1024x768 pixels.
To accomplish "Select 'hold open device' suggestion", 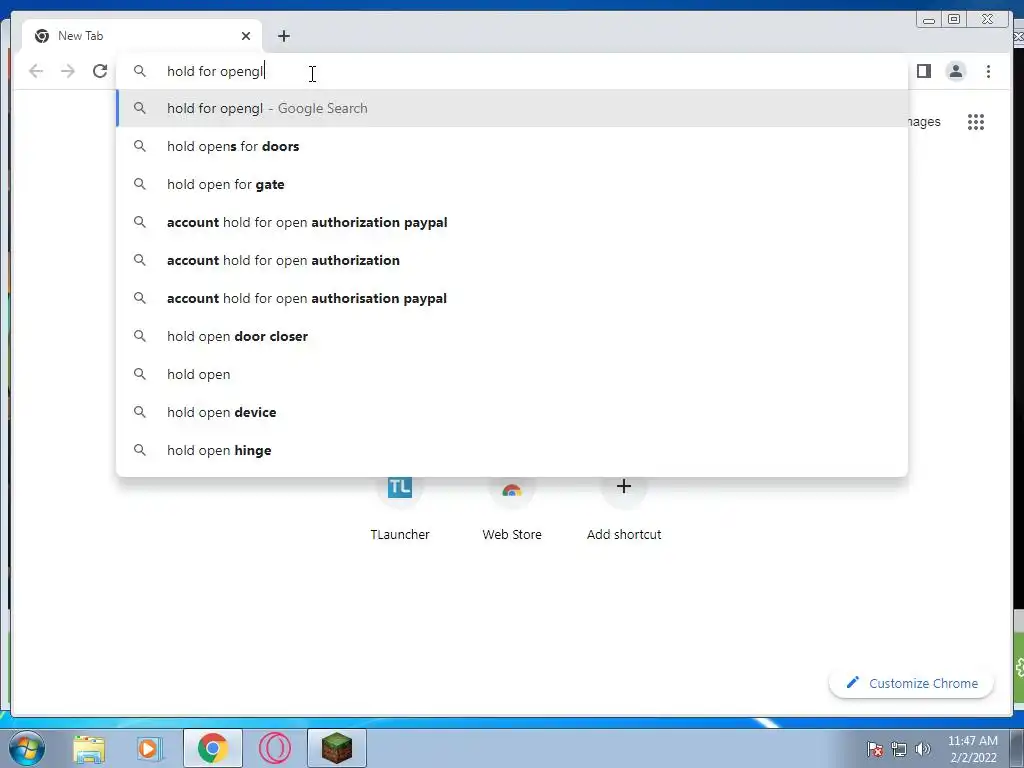I will (x=512, y=412).
